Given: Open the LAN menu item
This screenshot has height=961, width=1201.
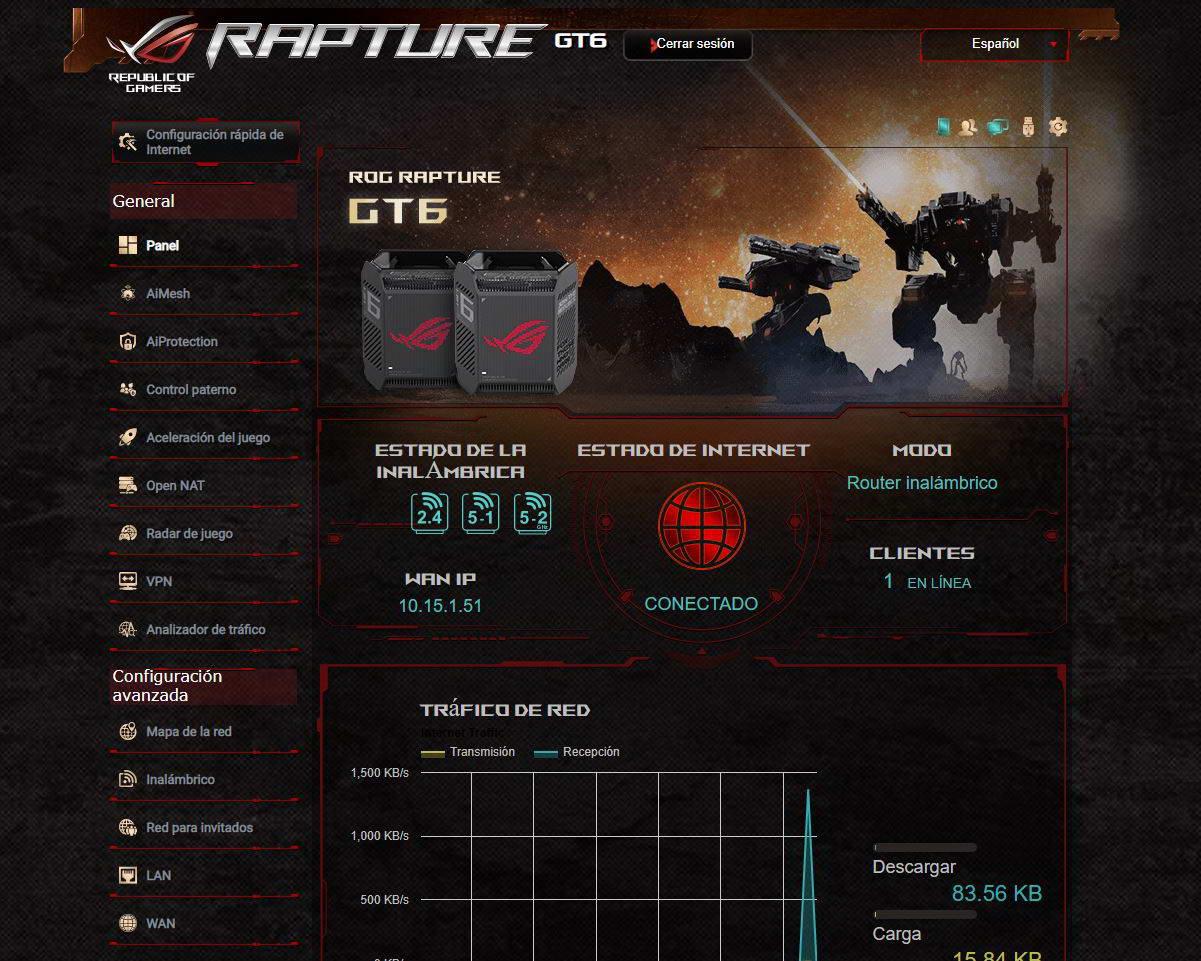Looking at the screenshot, I should click(x=204, y=875).
